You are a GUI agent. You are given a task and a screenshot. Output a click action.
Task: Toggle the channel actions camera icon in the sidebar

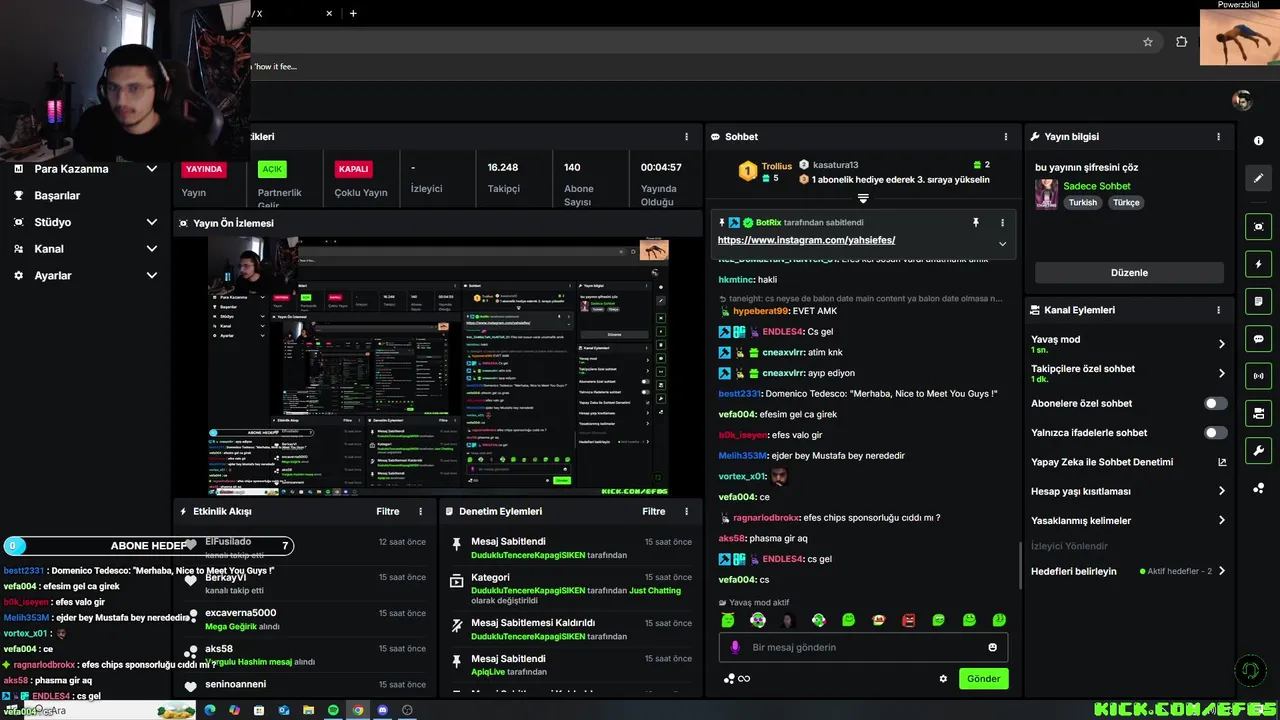coord(1258,413)
